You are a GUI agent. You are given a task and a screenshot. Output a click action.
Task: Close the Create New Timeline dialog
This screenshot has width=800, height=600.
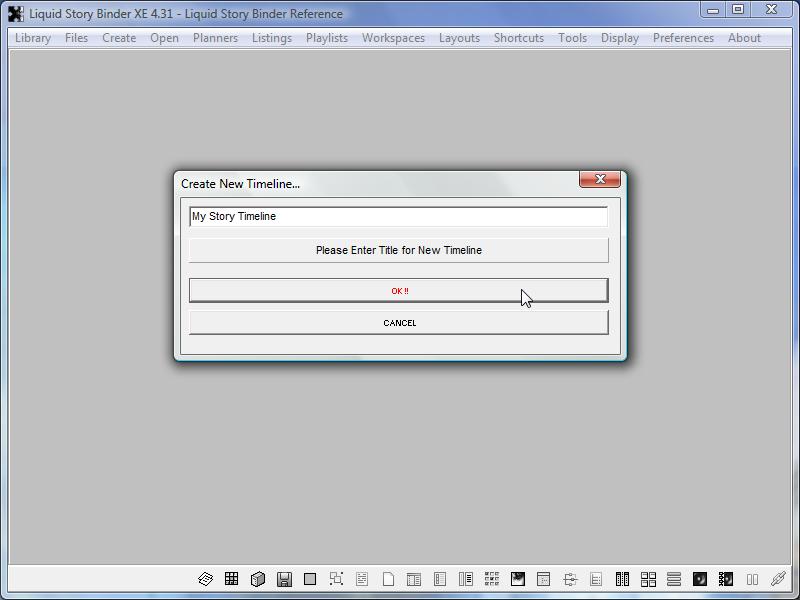click(600, 179)
